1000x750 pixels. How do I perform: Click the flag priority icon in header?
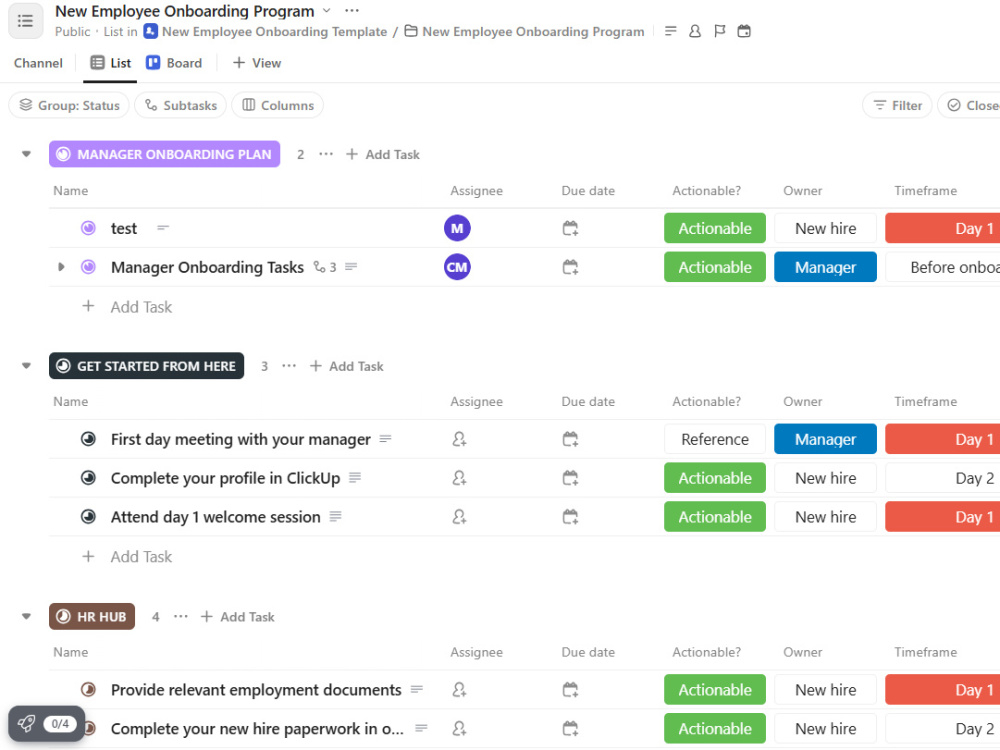click(x=719, y=31)
